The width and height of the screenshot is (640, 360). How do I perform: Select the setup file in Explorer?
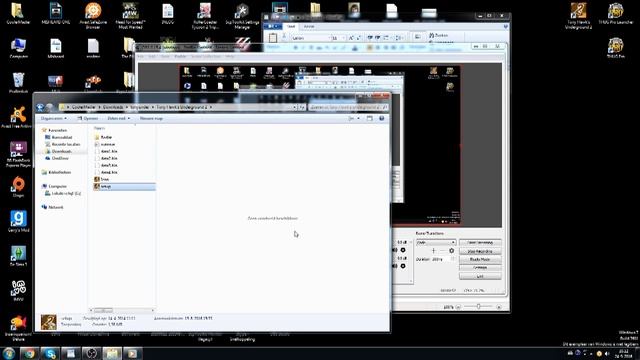click(x=124, y=187)
